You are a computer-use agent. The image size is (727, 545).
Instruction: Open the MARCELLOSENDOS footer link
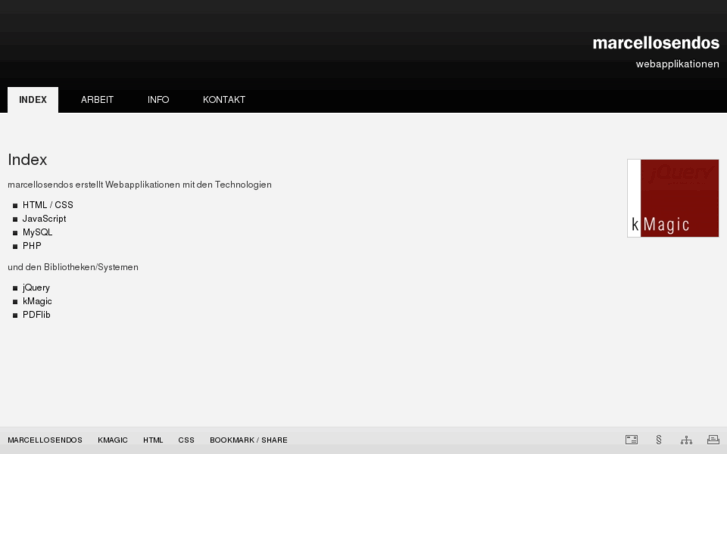click(45, 440)
